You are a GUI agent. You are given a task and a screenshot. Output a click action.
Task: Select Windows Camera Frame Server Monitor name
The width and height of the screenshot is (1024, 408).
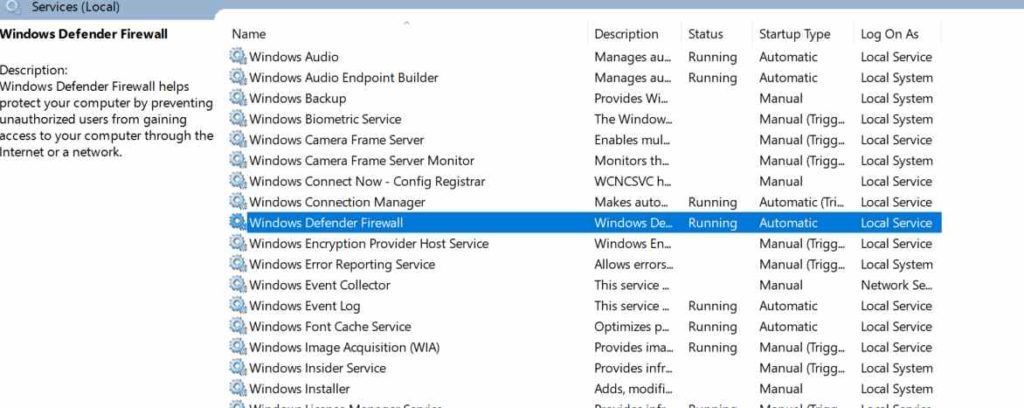[x=362, y=161]
